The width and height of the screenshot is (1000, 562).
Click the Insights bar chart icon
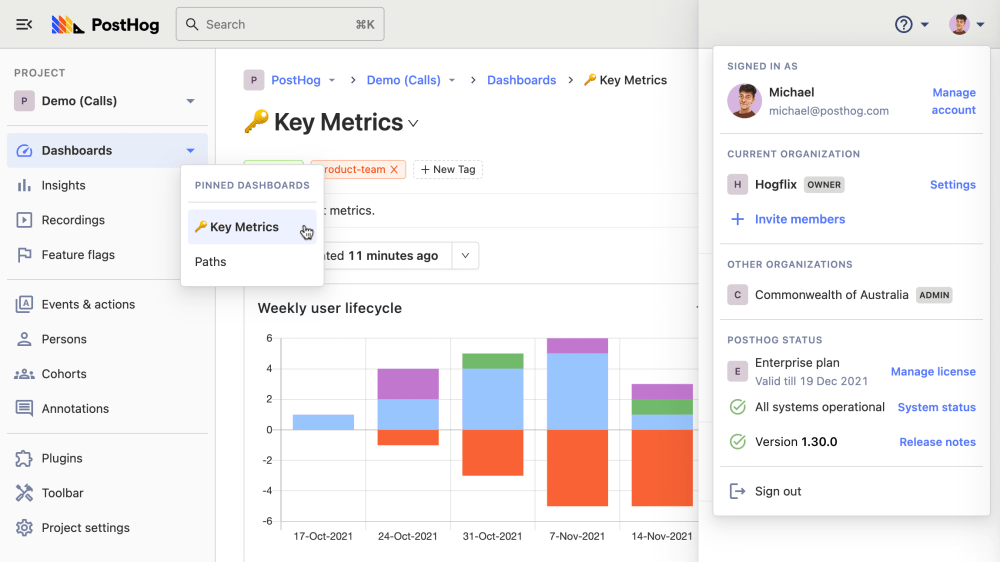[x=24, y=185]
